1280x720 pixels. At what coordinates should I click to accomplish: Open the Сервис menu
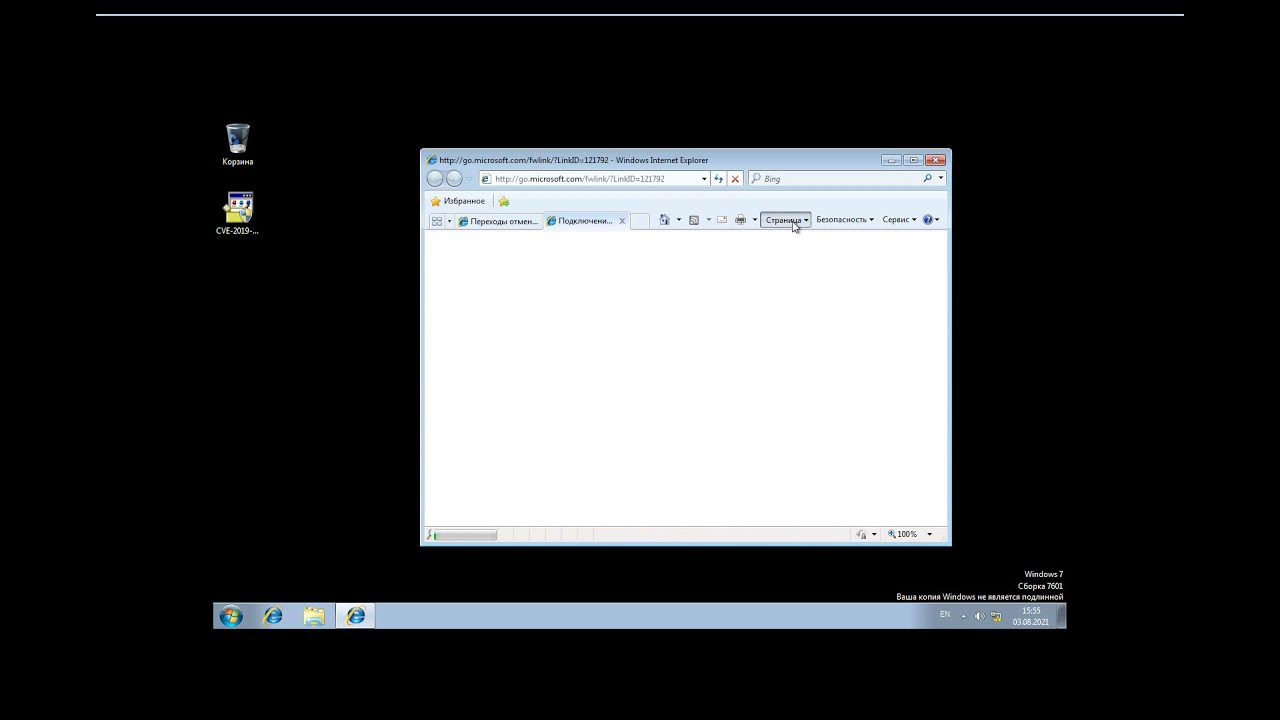tap(899, 220)
